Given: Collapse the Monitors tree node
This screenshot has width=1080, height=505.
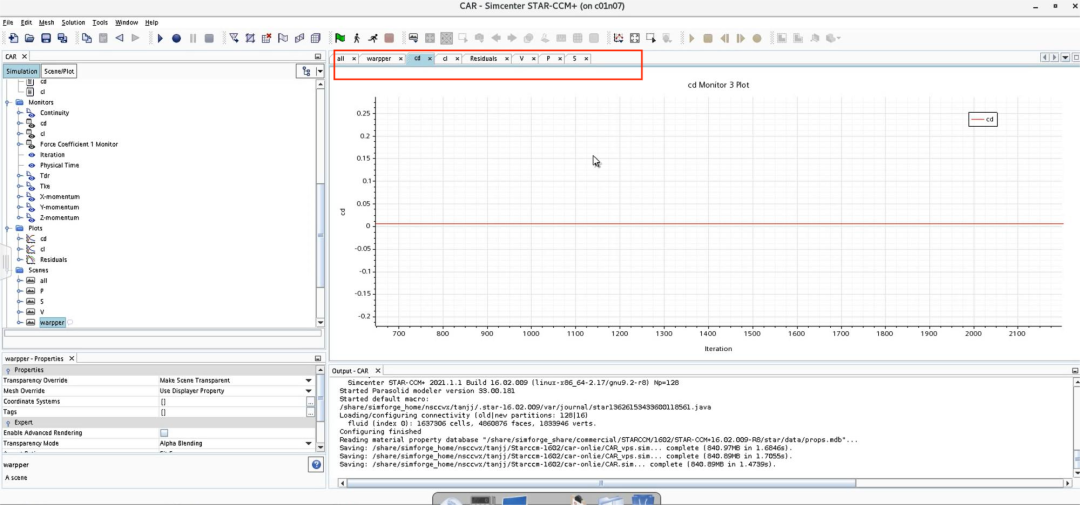Looking at the screenshot, I should [8, 102].
